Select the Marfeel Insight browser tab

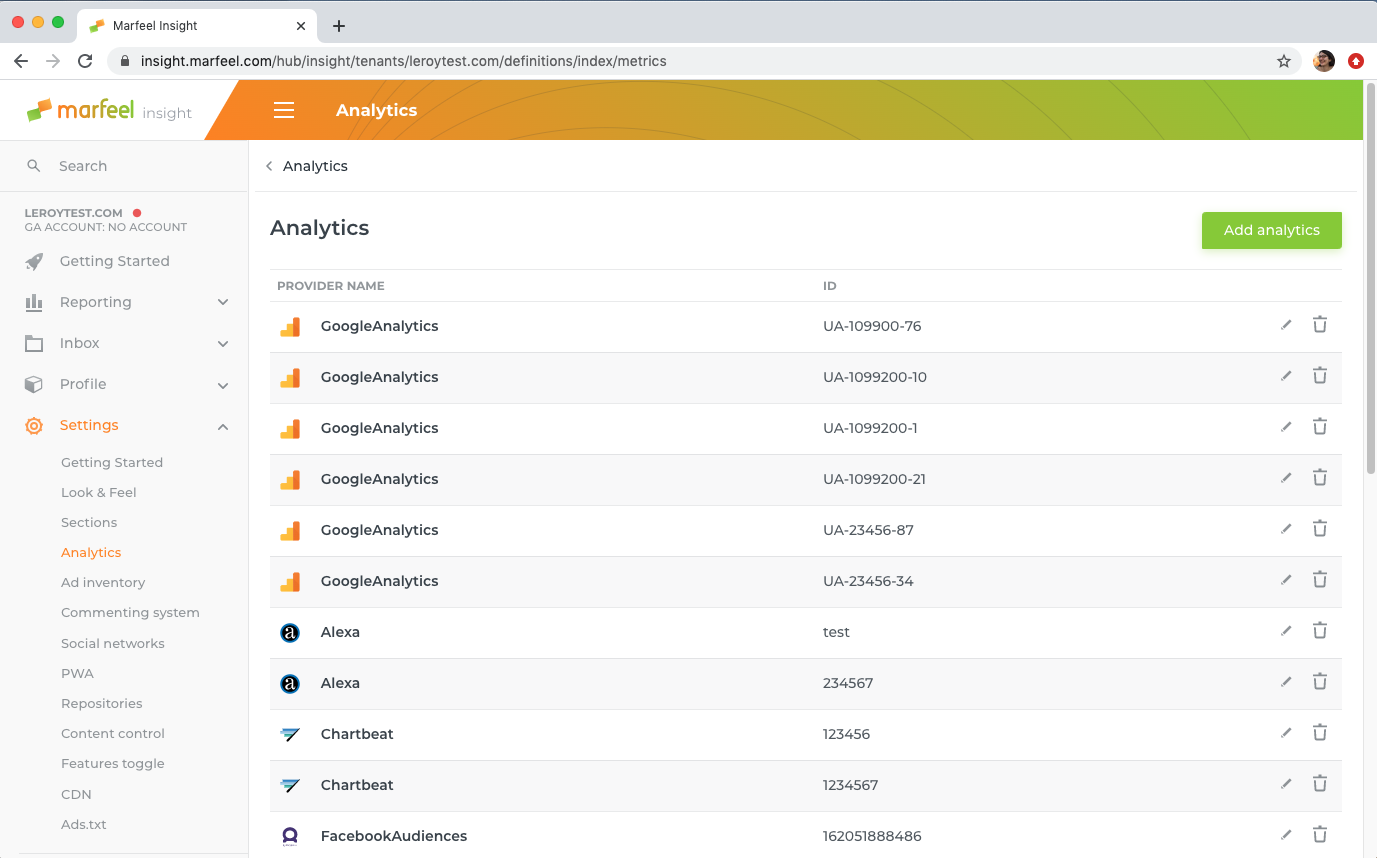tap(195, 26)
